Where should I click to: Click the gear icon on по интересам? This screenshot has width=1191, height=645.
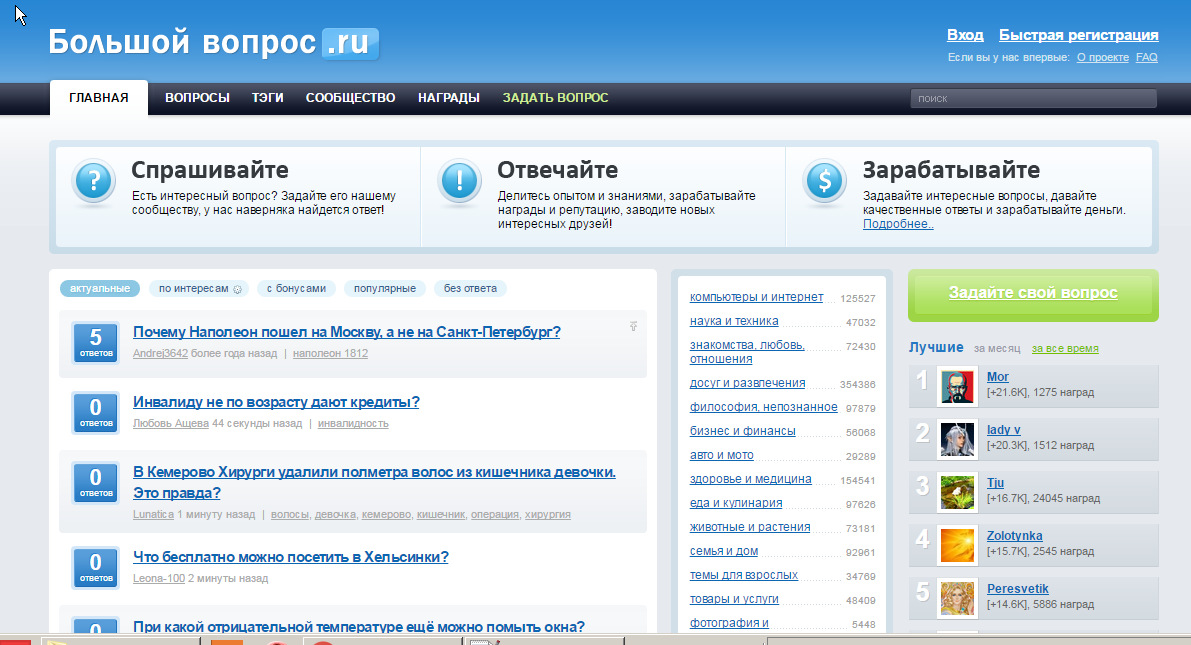[x=237, y=289]
